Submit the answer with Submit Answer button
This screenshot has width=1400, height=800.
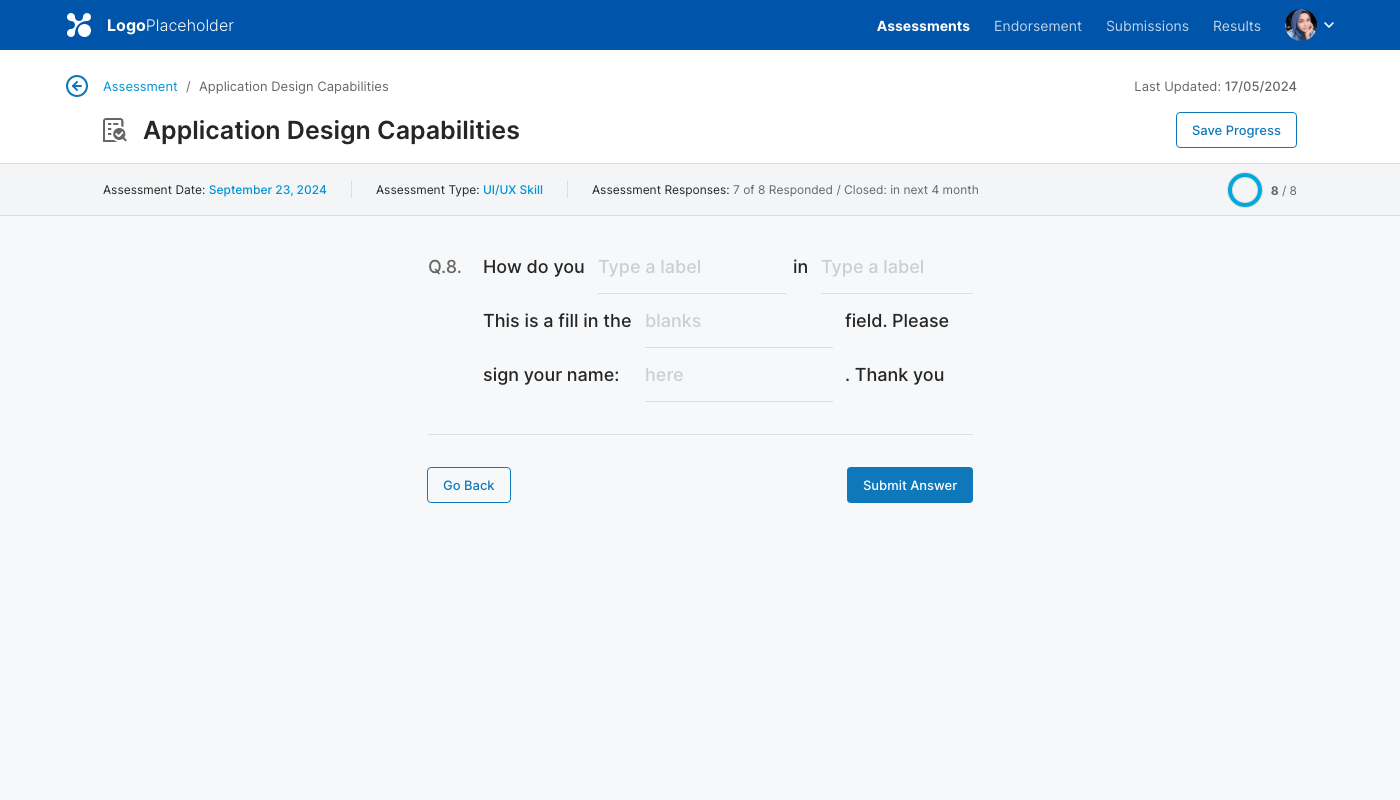[910, 485]
